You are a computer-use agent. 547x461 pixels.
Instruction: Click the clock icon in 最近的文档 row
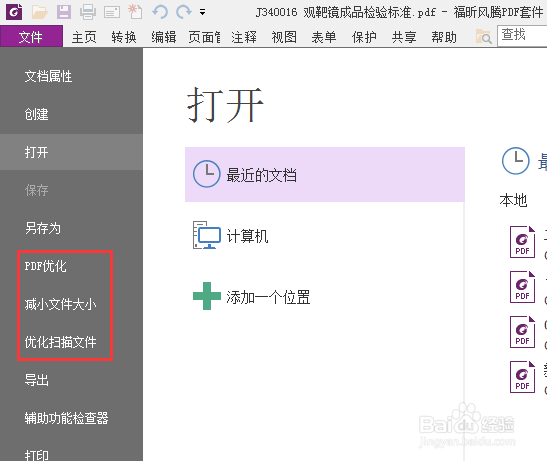[207, 174]
